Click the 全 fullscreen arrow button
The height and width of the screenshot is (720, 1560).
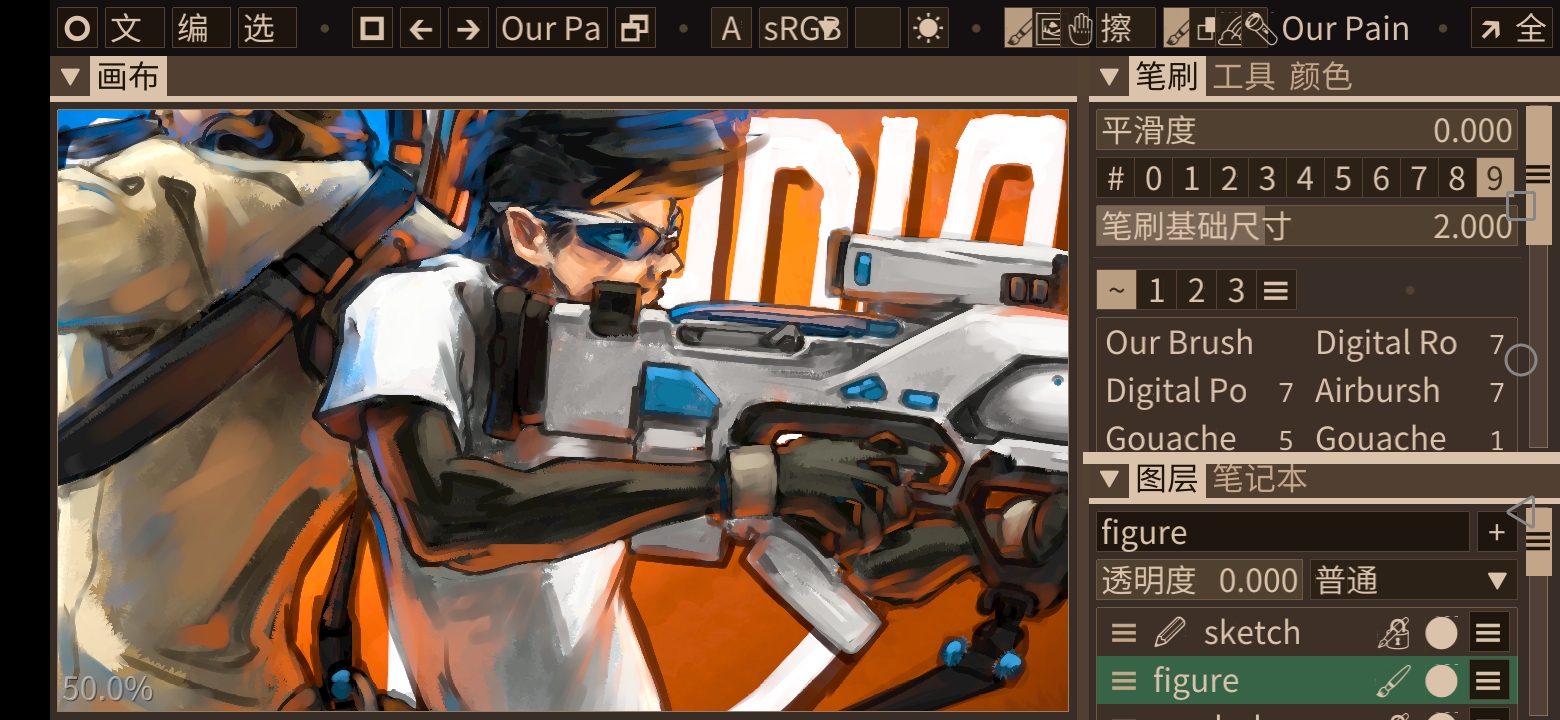1514,29
